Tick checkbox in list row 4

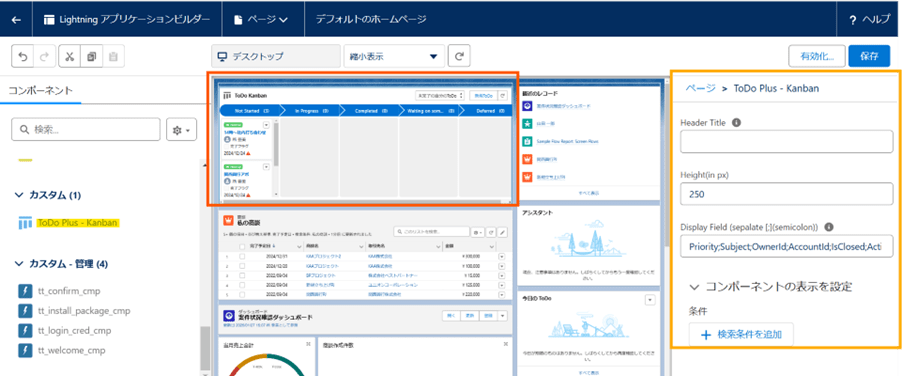(x=242, y=285)
